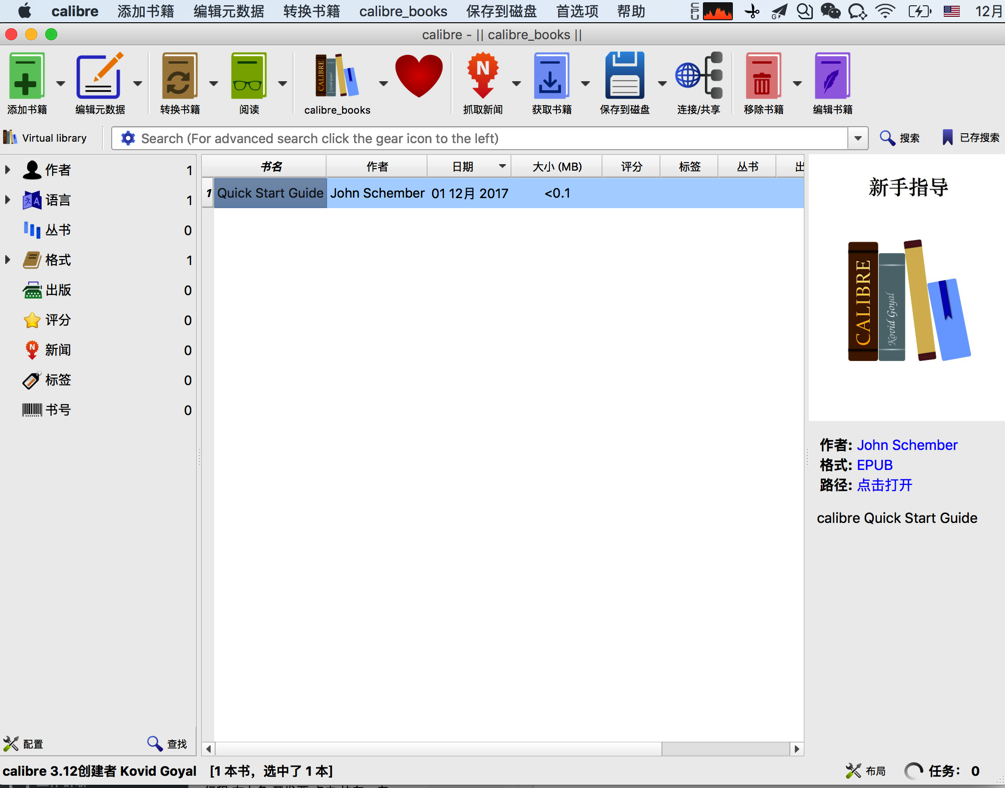Open dropdown arrow next to 移除书籍
The height and width of the screenshot is (788, 1005).
point(797,83)
